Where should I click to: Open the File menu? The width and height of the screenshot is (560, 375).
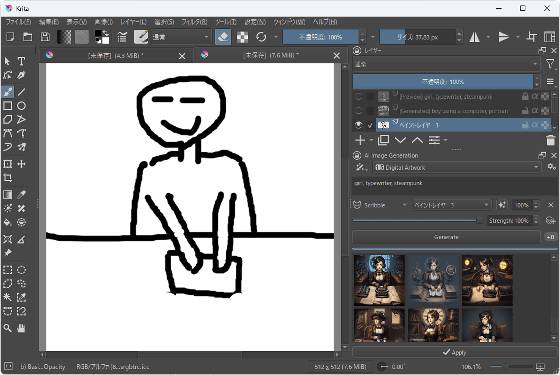[x=18, y=22]
